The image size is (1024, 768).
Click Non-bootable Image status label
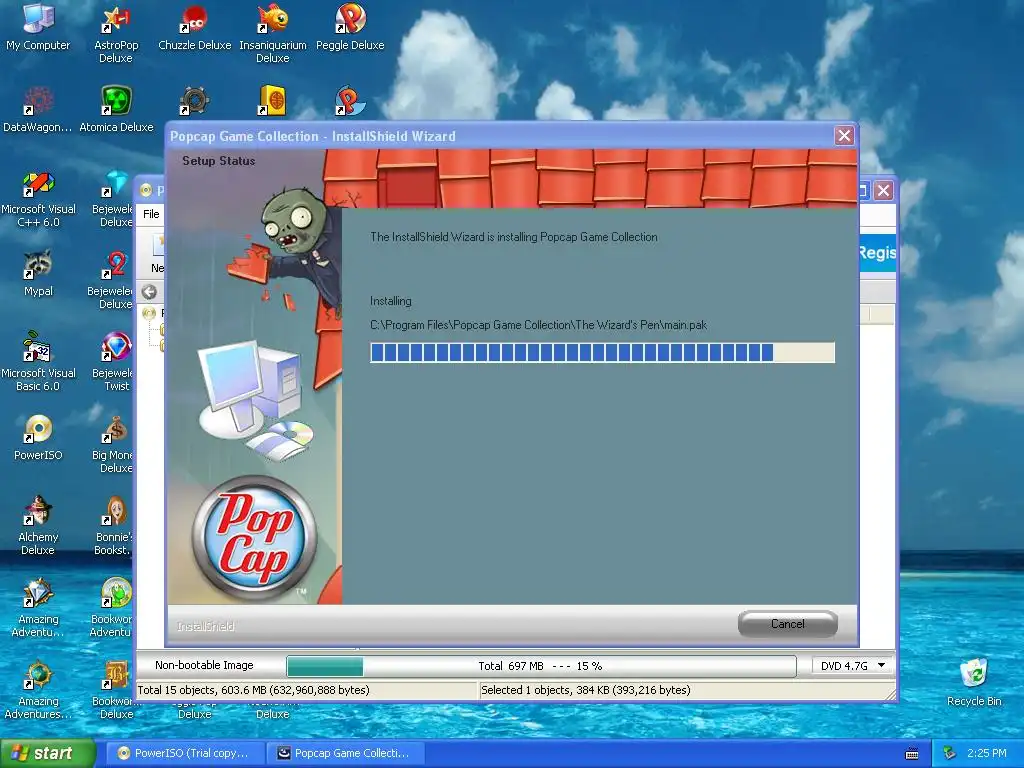coord(204,665)
